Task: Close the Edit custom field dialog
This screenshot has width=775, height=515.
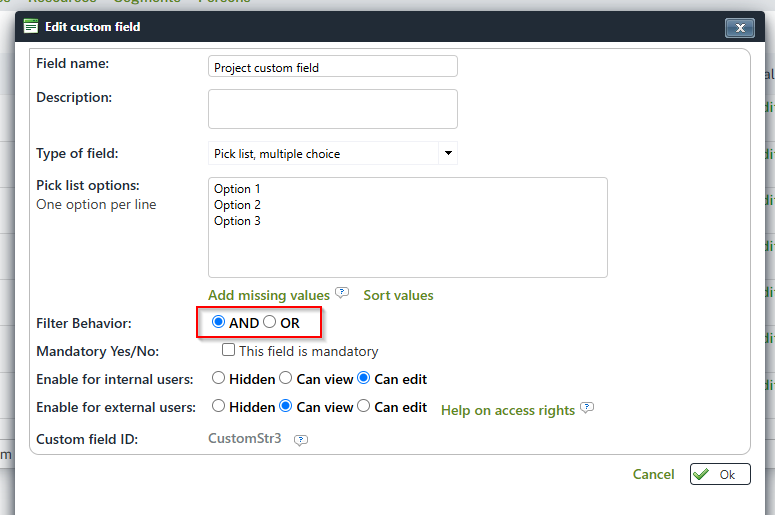Action: pyautogui.click(x=739, y=28)
